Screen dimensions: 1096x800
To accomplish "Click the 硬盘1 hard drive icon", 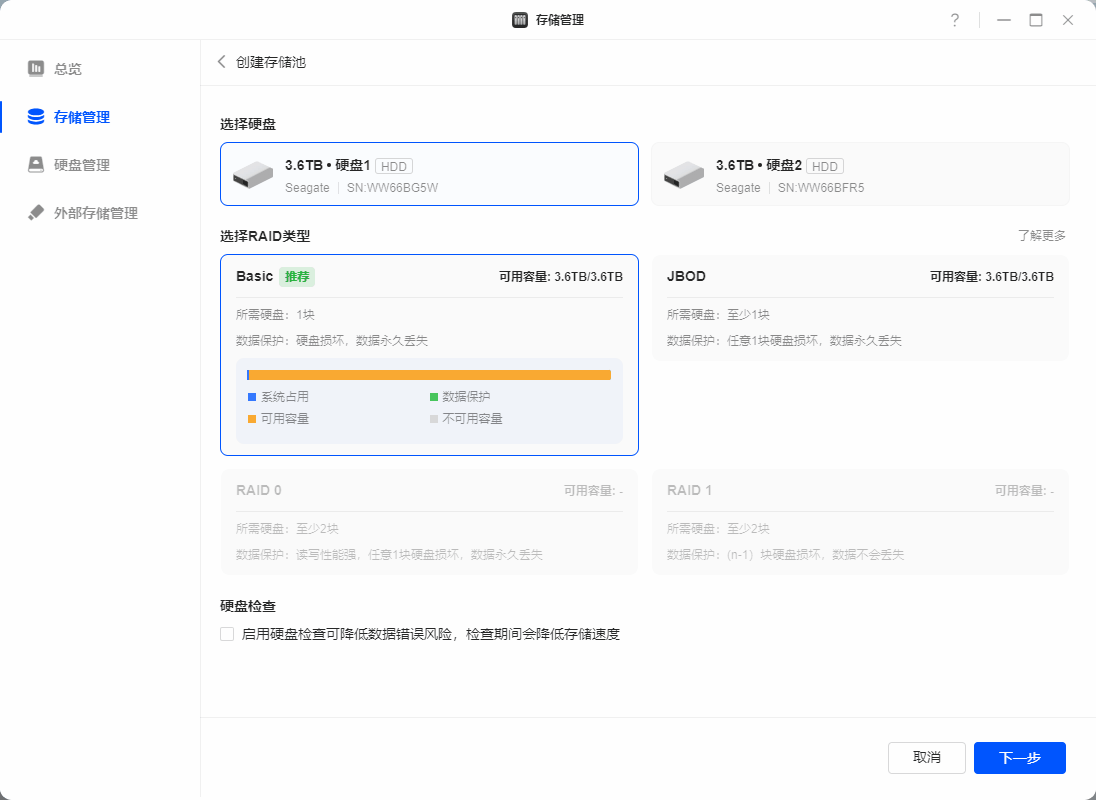I will (253, 175).
